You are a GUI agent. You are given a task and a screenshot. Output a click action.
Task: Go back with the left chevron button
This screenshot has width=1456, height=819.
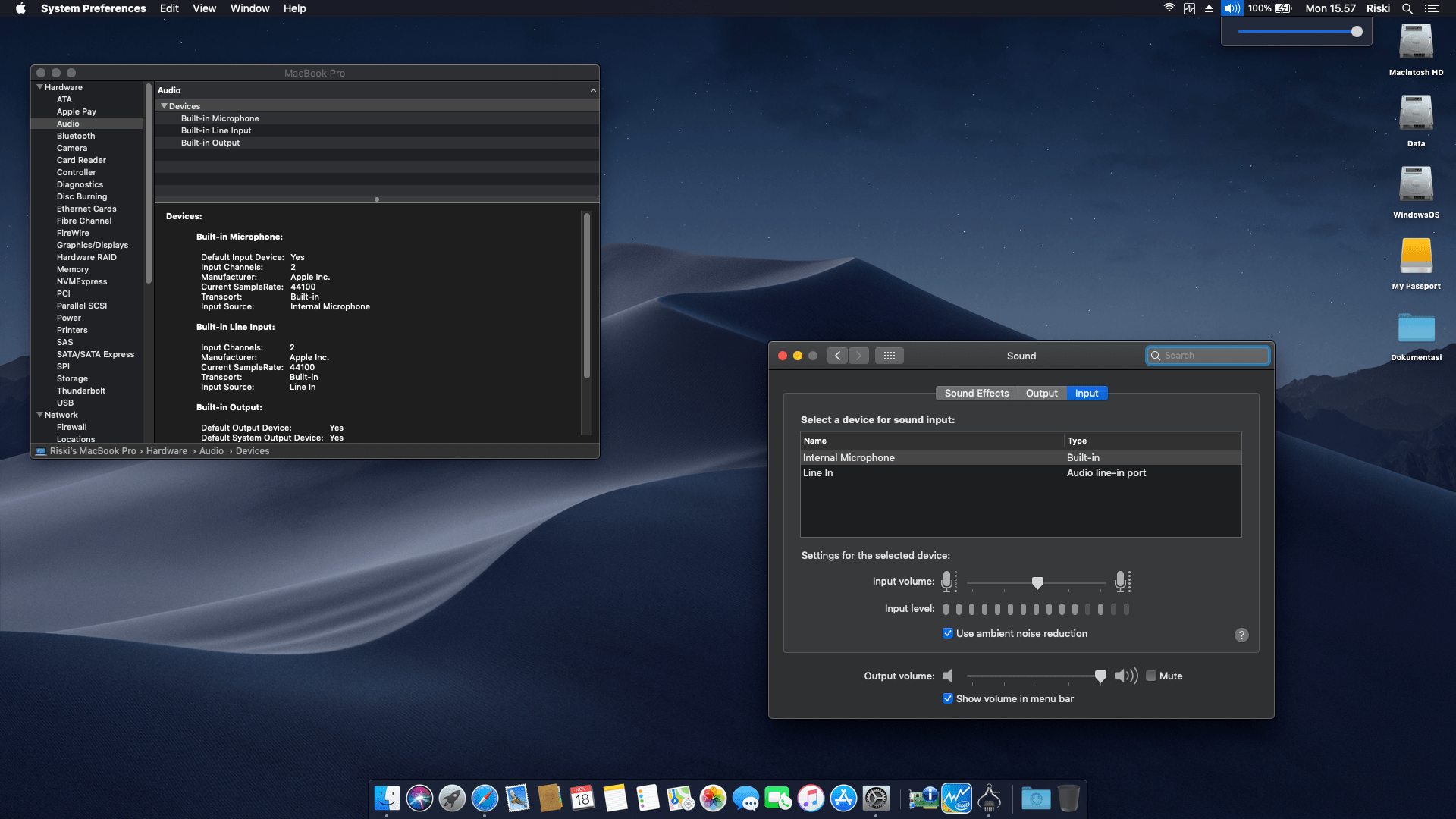pos(837,356)
